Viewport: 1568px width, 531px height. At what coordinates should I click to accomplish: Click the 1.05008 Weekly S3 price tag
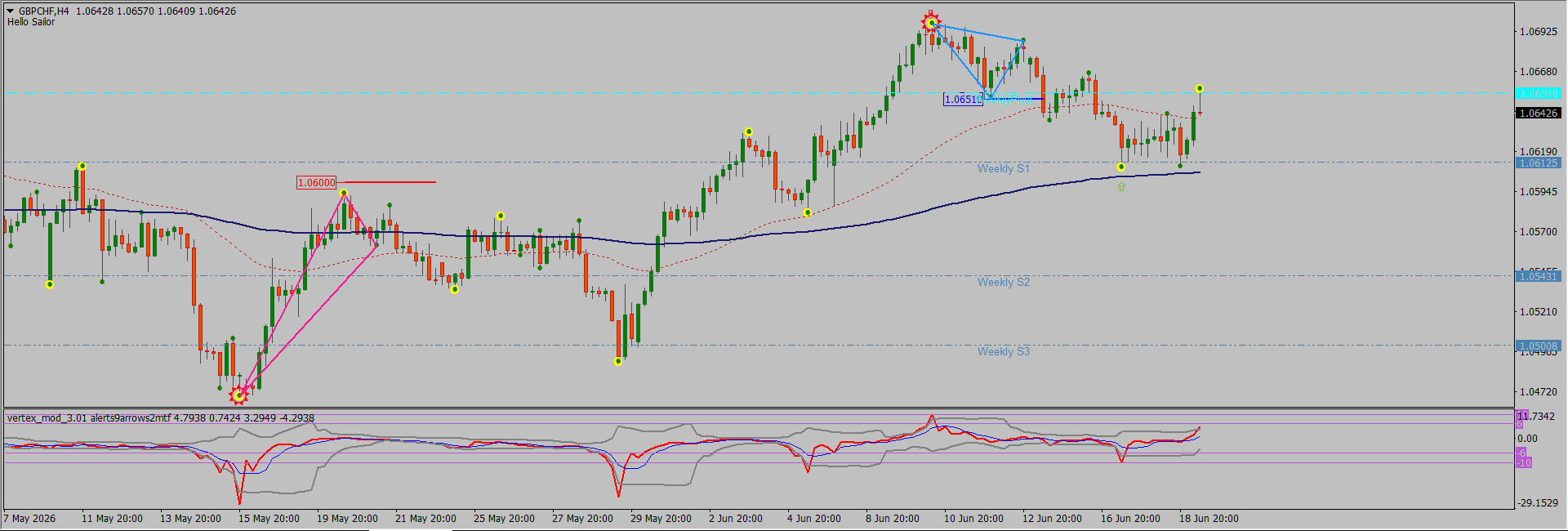1539,346
